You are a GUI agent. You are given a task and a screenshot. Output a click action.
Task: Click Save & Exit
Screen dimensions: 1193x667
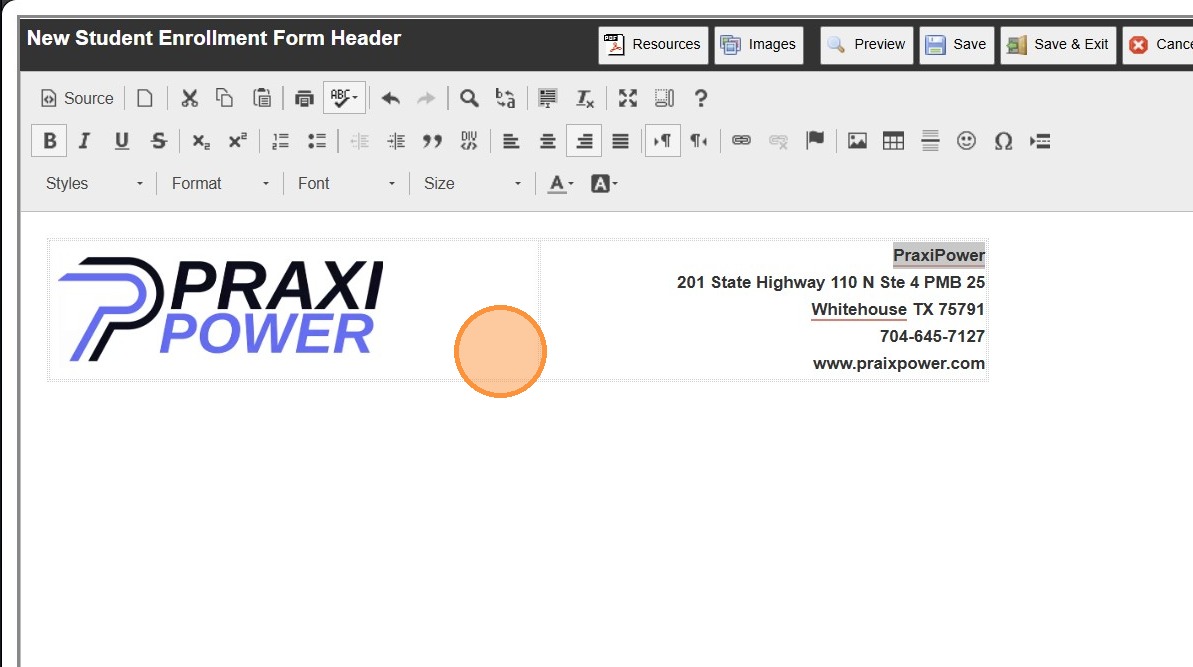[1058, 45]
